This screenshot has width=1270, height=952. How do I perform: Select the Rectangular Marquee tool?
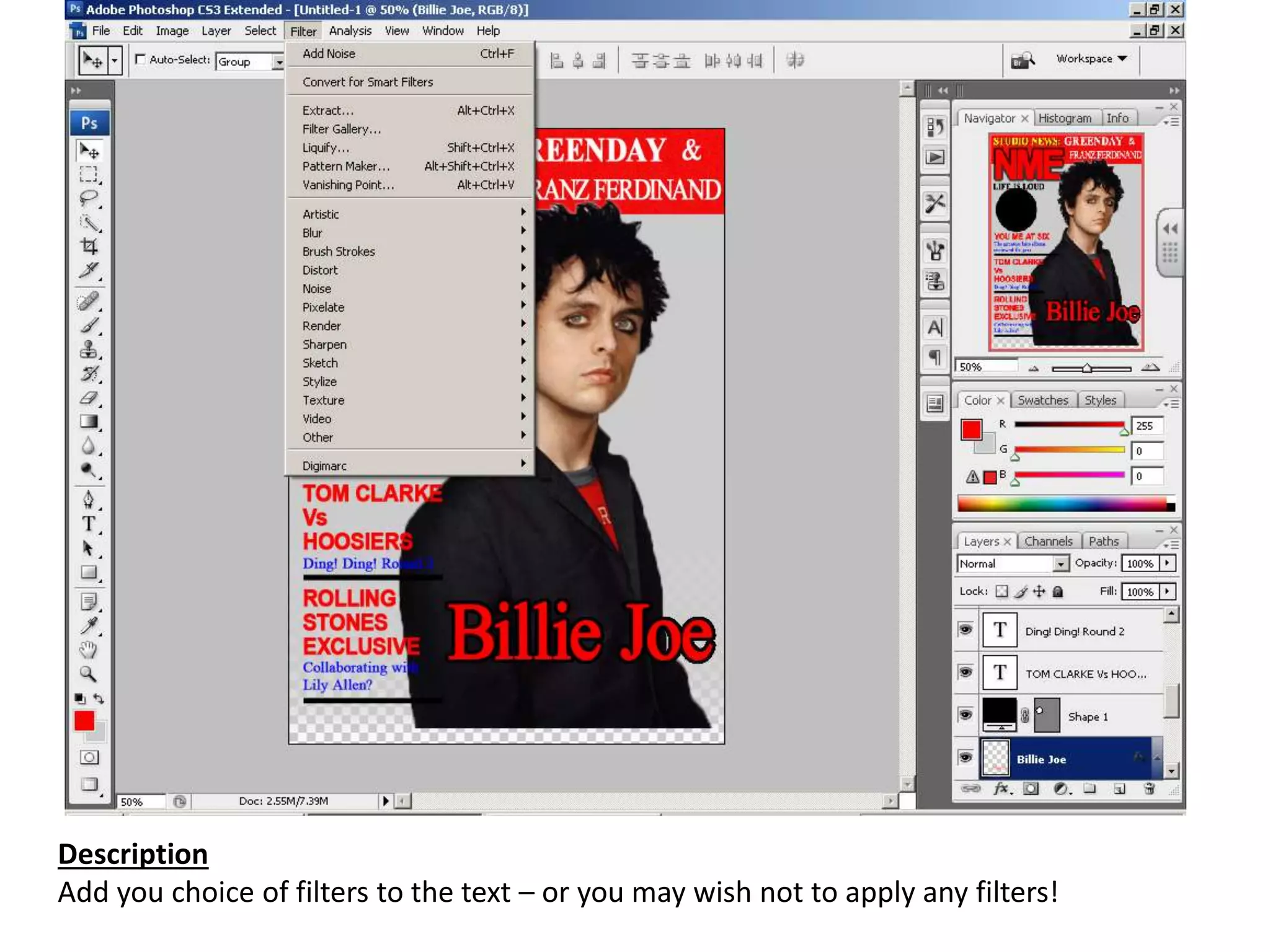click(x=89, y=175)
